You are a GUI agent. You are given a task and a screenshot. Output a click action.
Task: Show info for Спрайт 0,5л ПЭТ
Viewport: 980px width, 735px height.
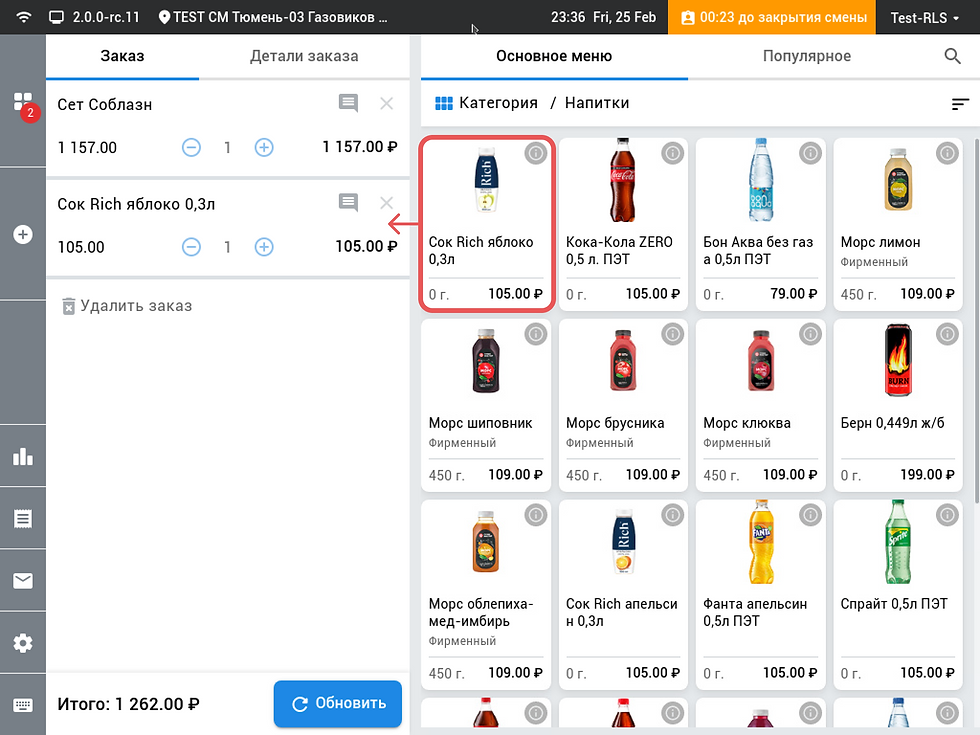(x=947, y=515)
